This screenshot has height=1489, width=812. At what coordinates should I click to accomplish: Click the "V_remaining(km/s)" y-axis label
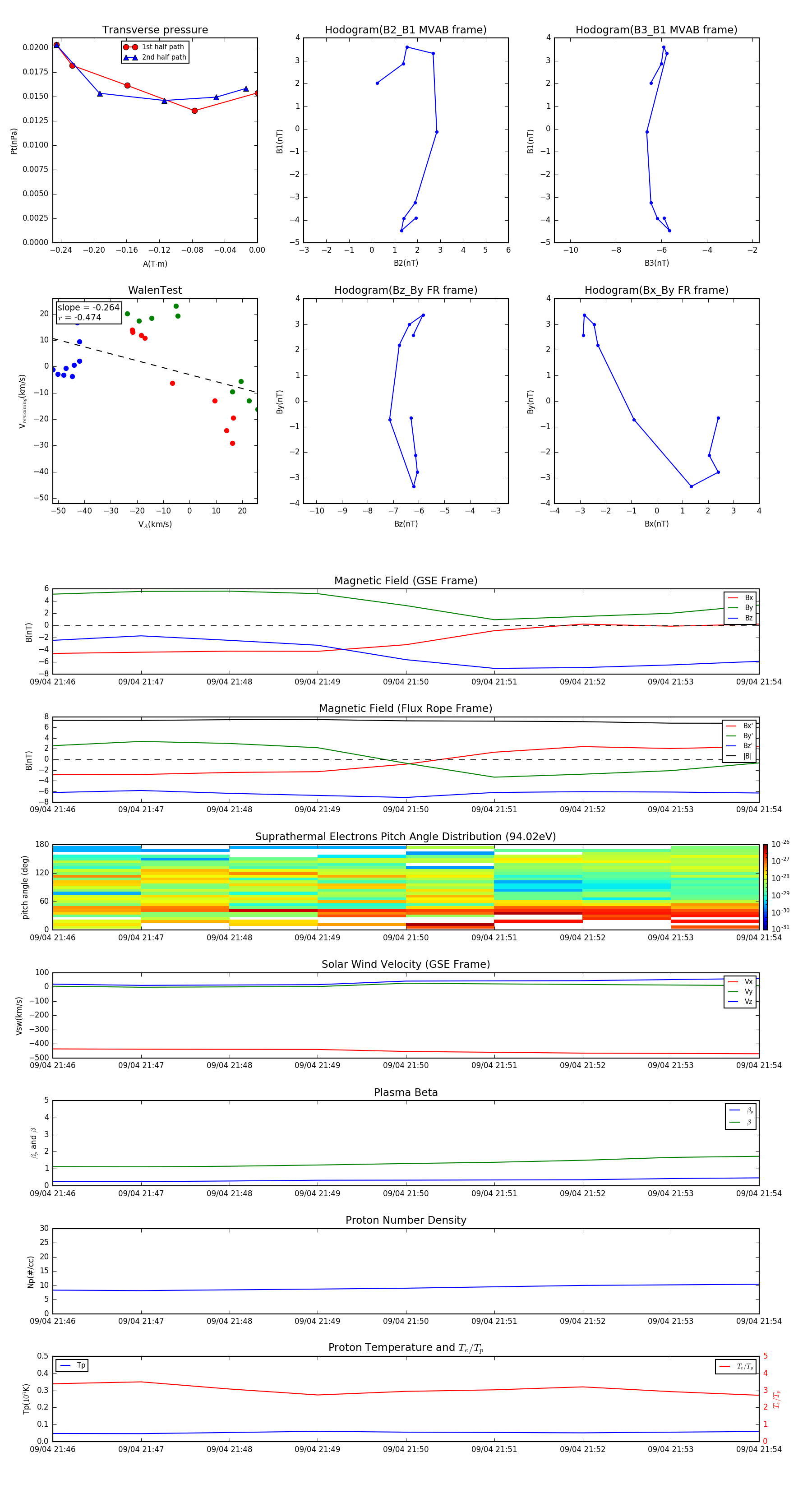pyautogui.click(x=23, y=401)
